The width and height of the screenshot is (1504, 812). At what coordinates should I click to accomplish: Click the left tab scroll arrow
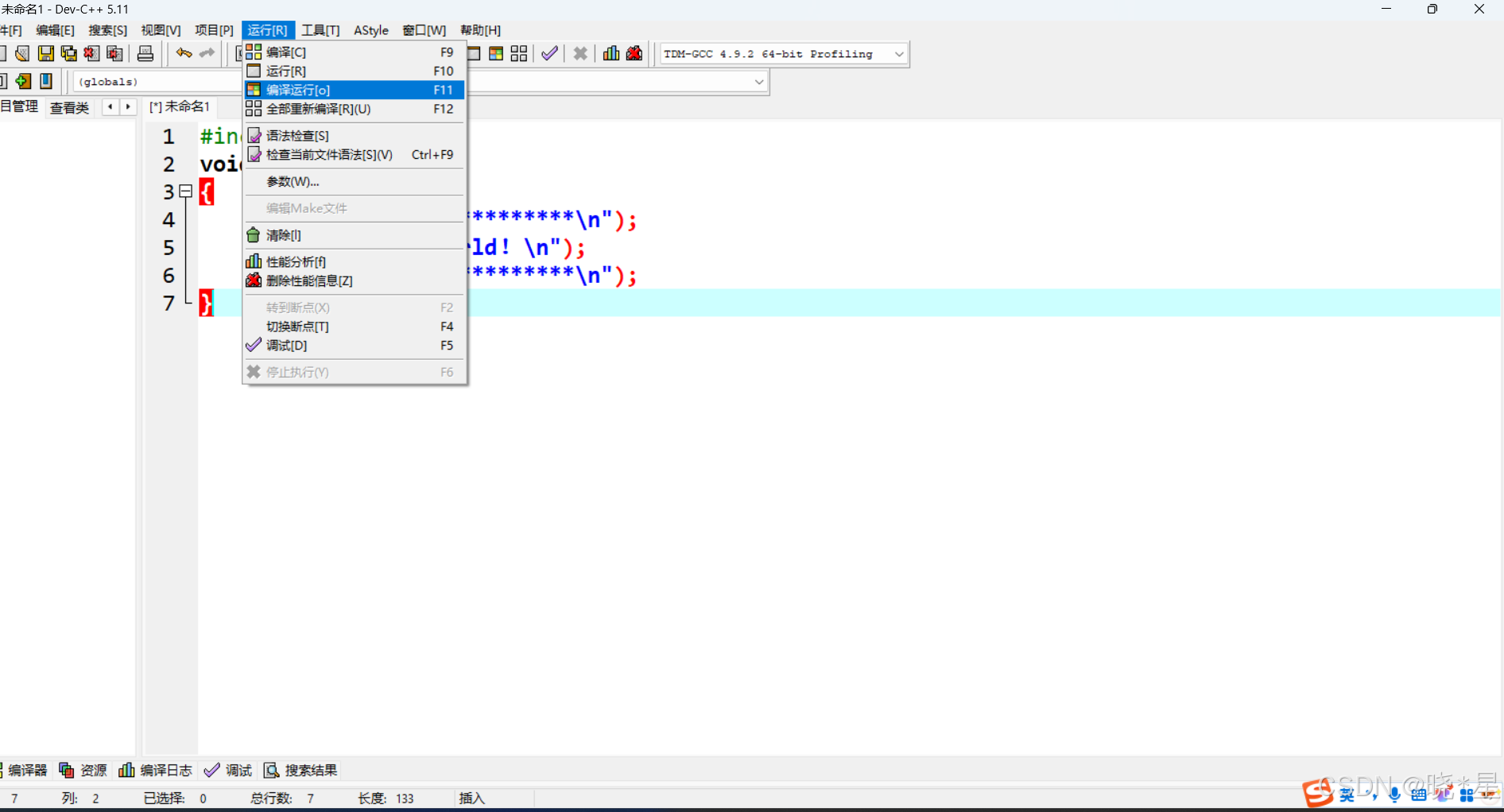click(x=110, y=106)
